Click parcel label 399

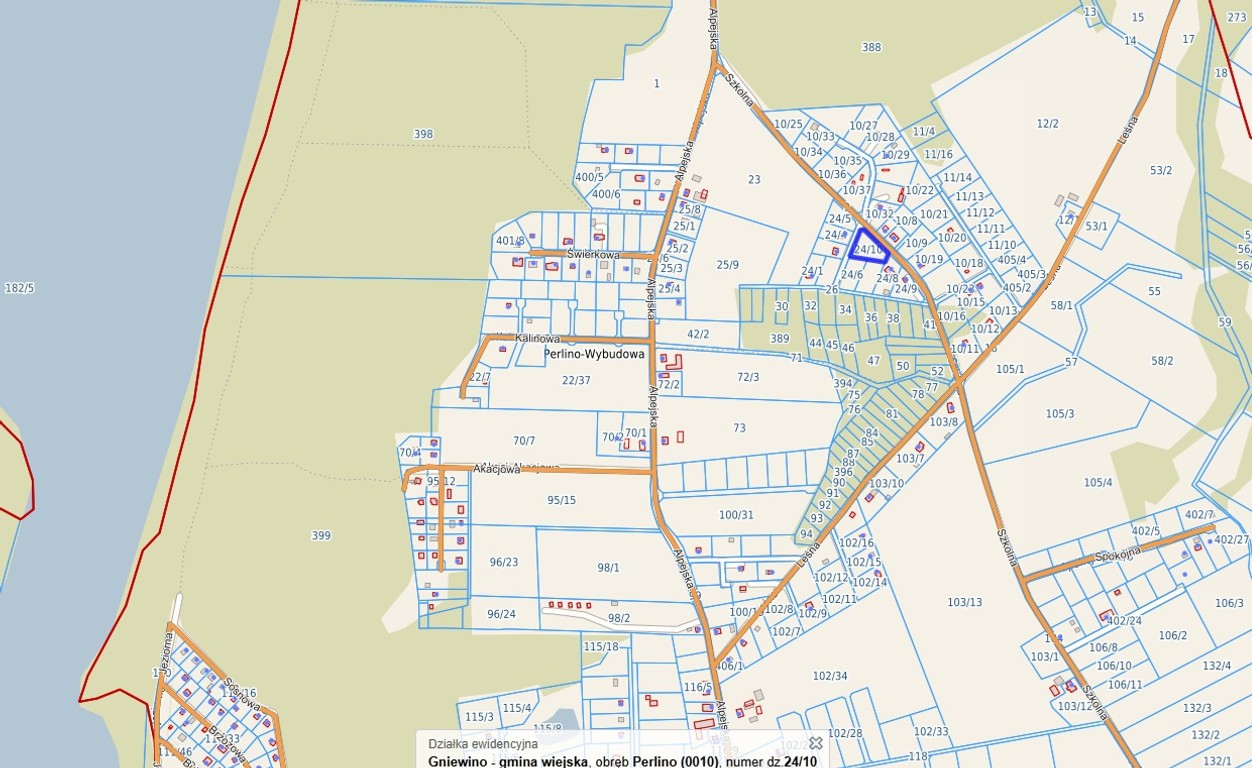click(x=320, y=536)
